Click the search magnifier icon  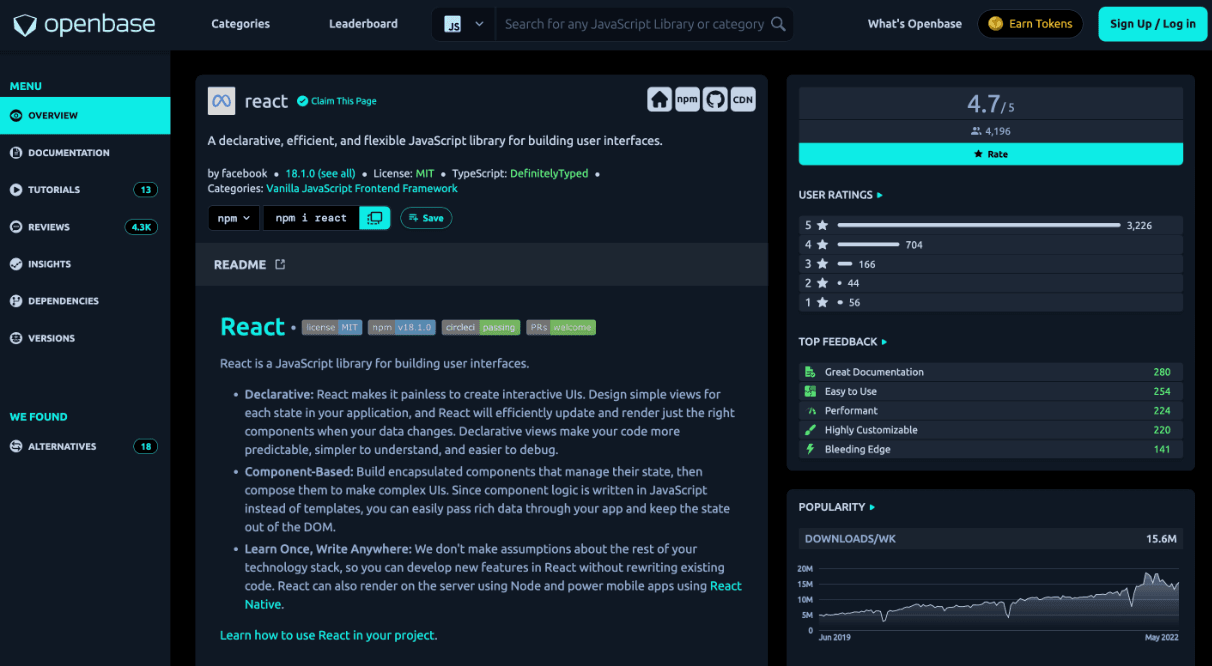click(779, 24)
